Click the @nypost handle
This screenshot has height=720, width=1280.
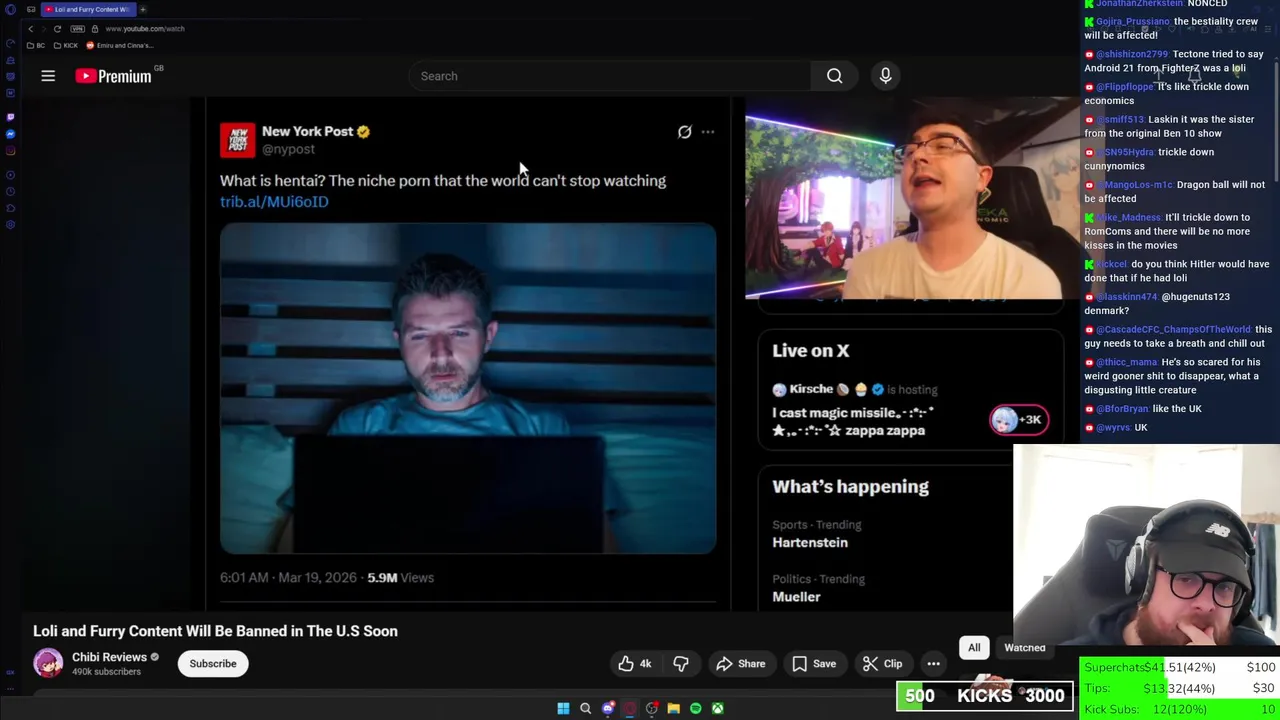[x=288, y=149]
